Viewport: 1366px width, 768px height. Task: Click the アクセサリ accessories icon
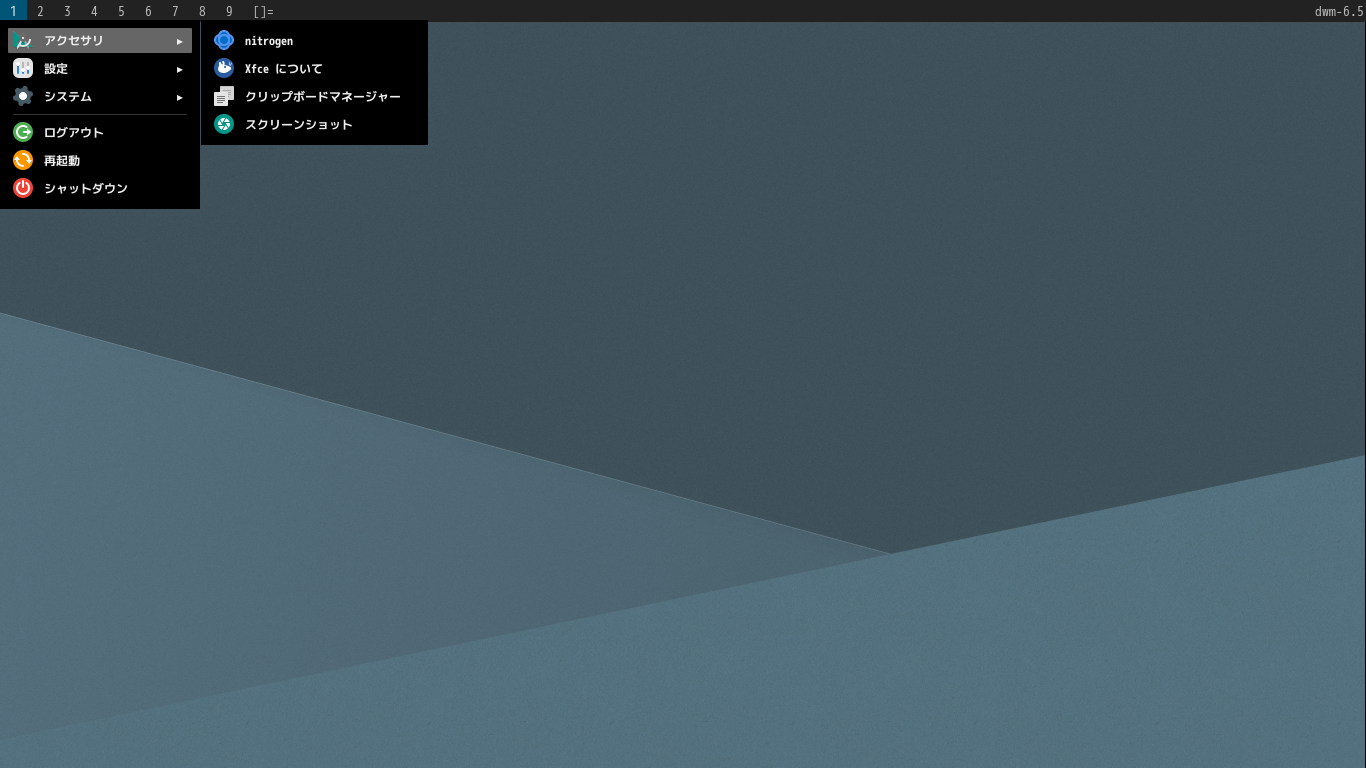click(x=22, y=40)
